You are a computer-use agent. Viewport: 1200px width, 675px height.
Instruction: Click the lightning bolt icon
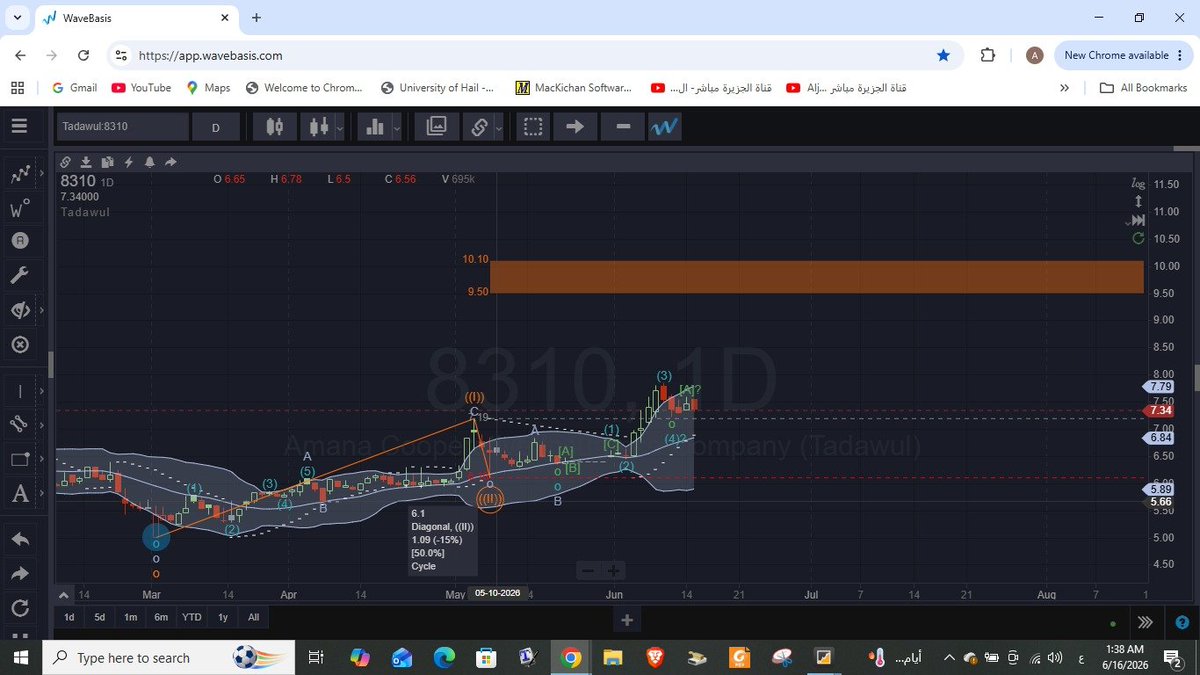[x=128, y=161]
